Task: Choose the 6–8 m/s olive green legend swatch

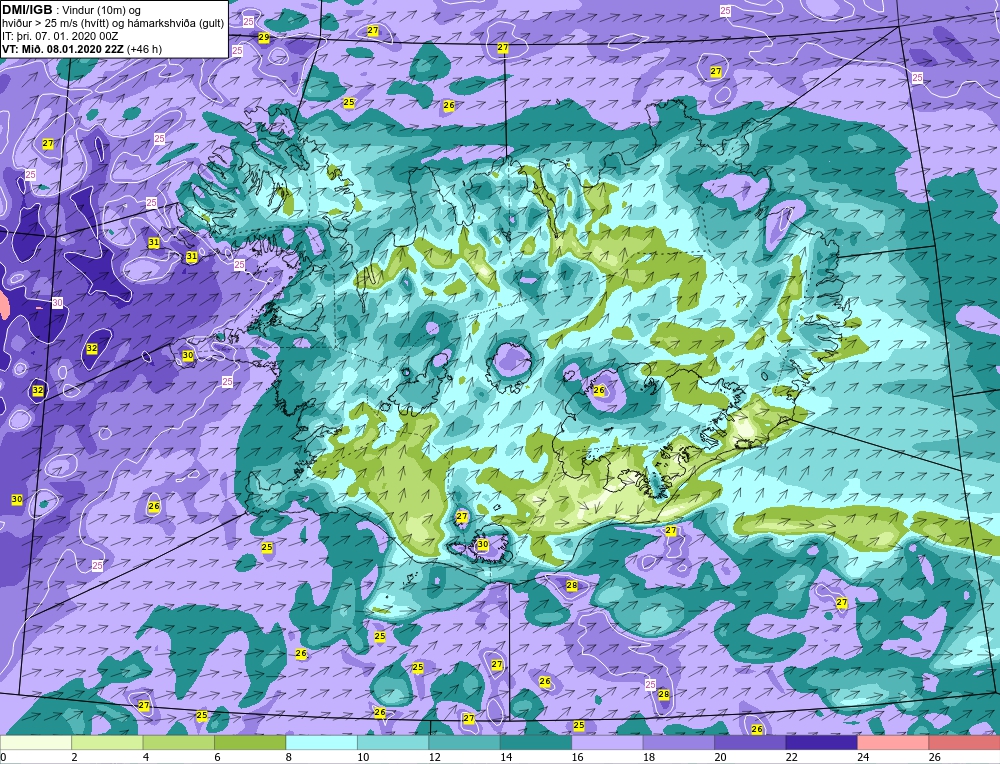Action: (250, 742)
